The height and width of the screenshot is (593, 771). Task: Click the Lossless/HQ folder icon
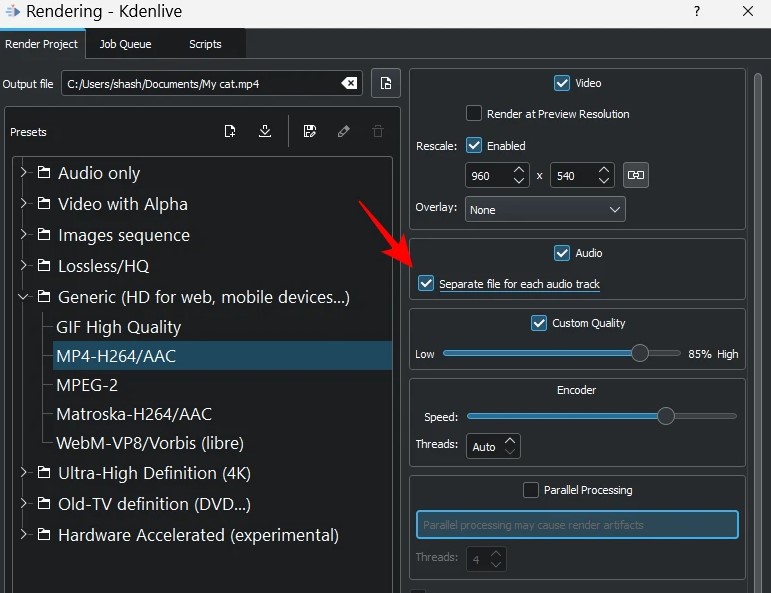pyautogui.click(x=44, y=266)
